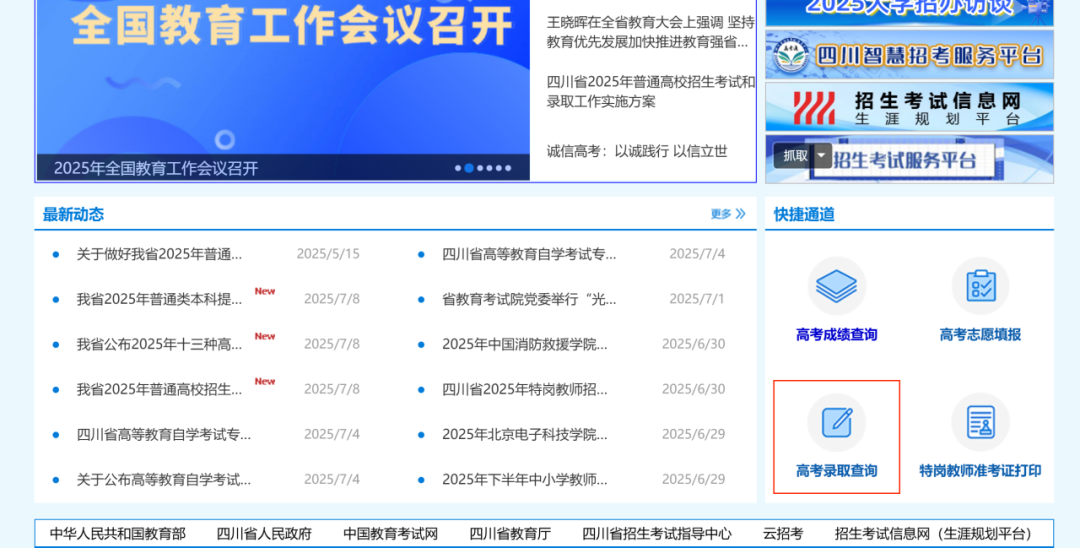The width and height of the screenshot is (1080, 548).
Task: Open news 2025年北京电子科技学院...
Action: click(525, 434)
